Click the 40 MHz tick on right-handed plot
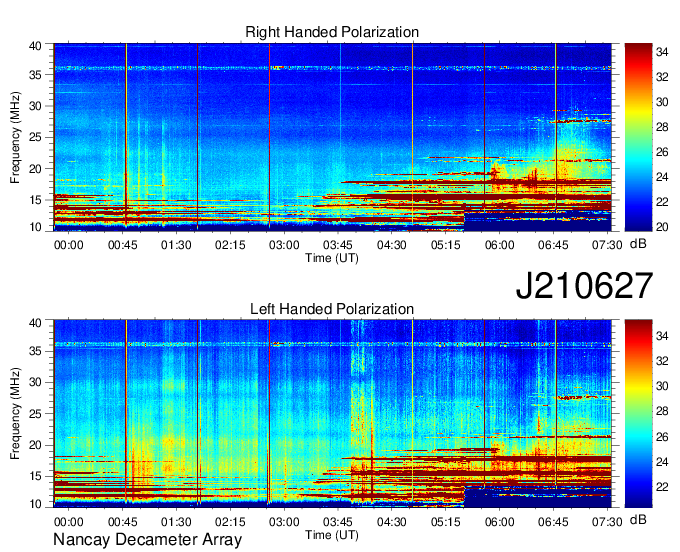This screenshot has width=680, height=552. point(35,46)
